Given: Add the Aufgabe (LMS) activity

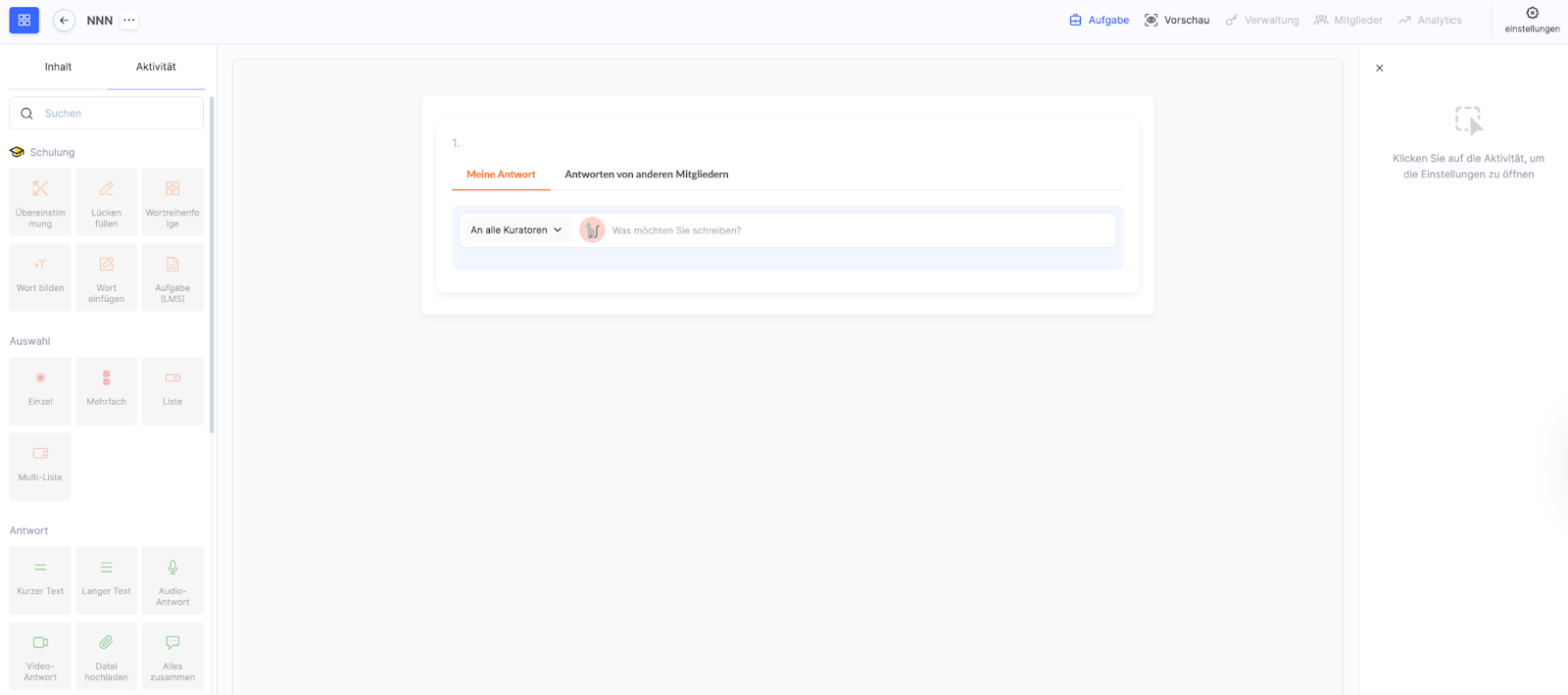Looking at the screenshot, I should pyautogui.click(x=172, y=277).
